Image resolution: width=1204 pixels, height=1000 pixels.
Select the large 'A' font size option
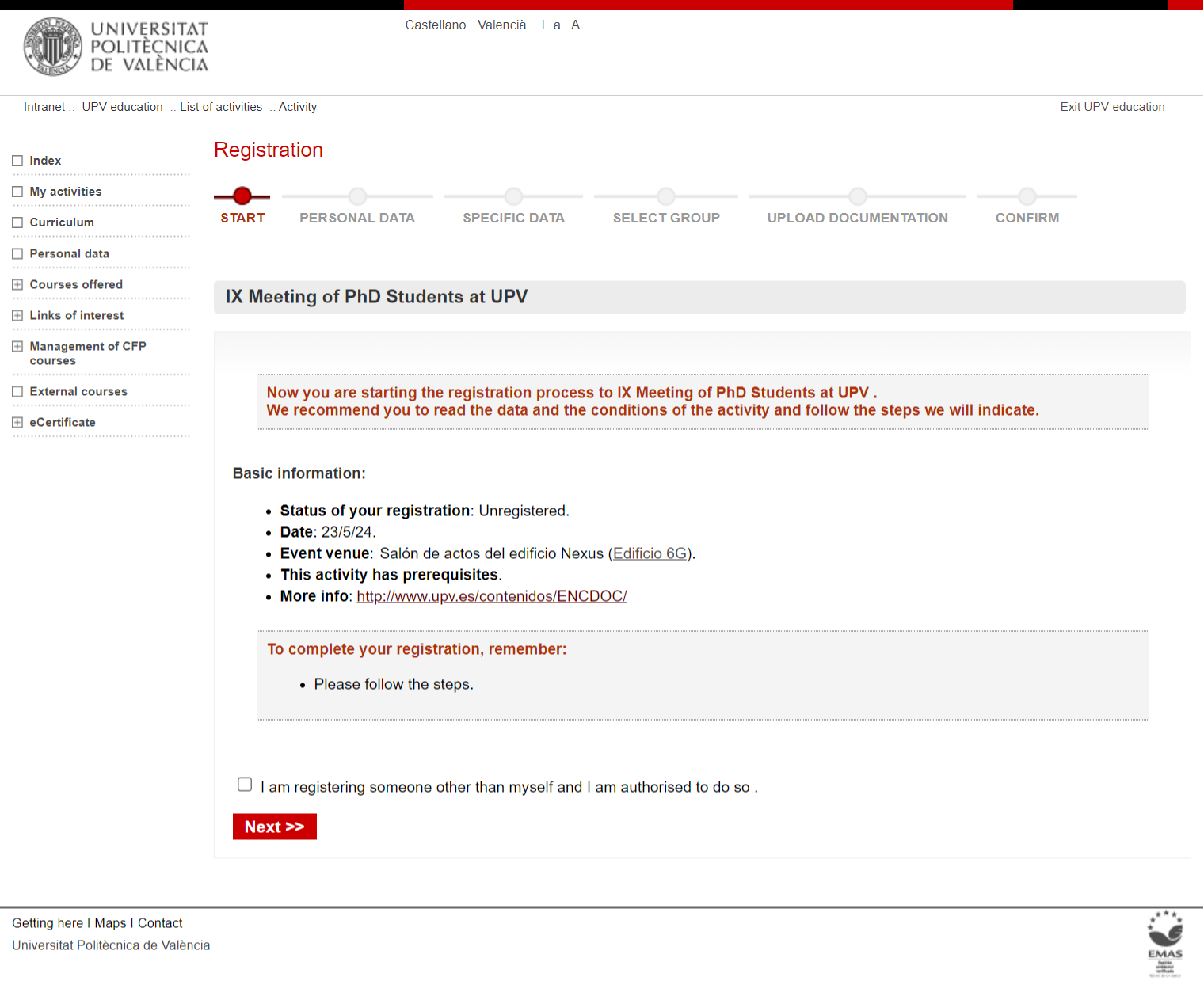(x=575, y=25)
